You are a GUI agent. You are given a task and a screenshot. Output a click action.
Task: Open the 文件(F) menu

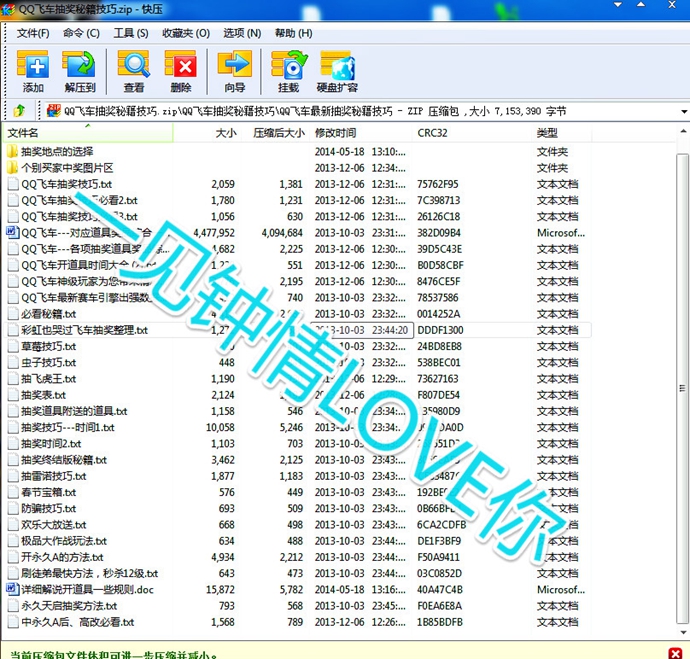[33, 33]
